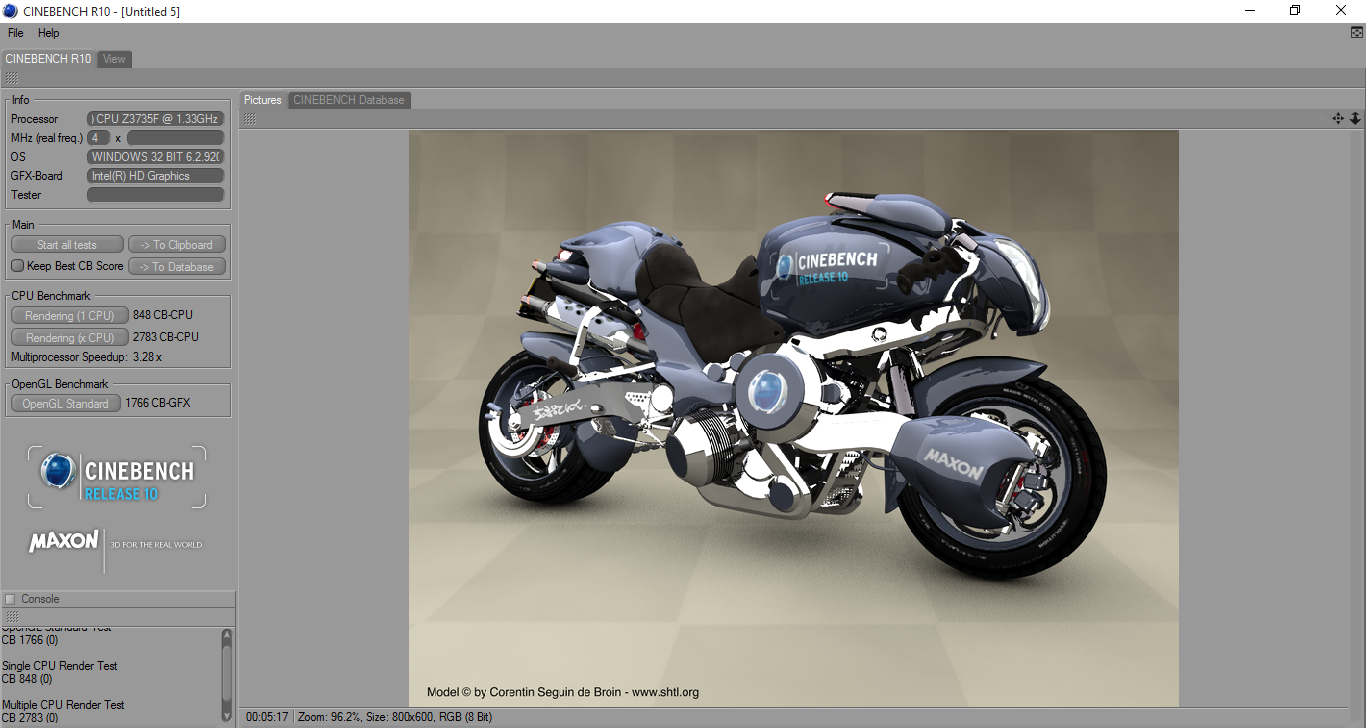Send results with To Database button

click(x=177, y=267)
